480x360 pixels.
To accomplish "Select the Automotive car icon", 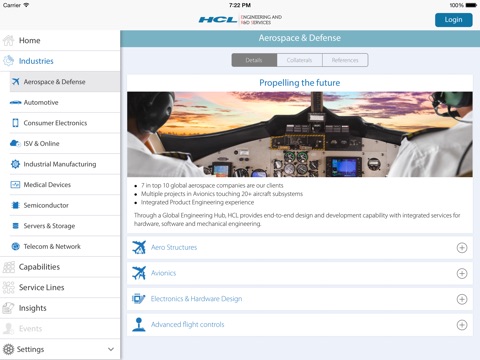I will point(15,102).
